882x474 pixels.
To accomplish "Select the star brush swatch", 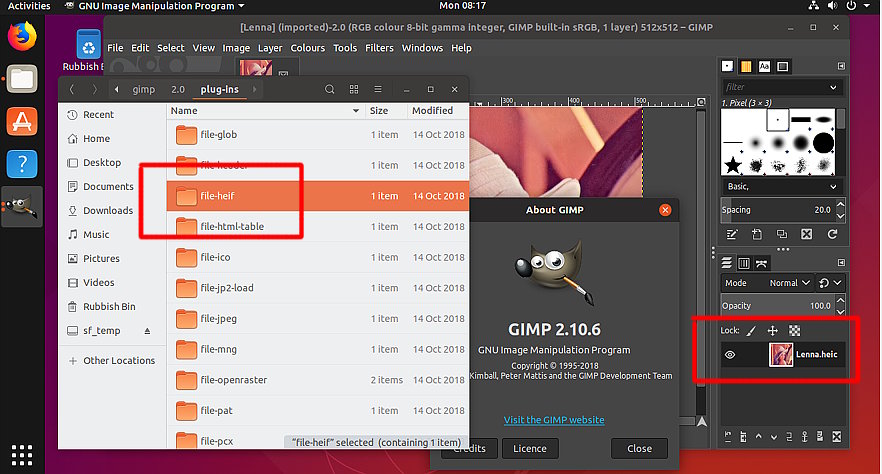I will click(732, 165).
